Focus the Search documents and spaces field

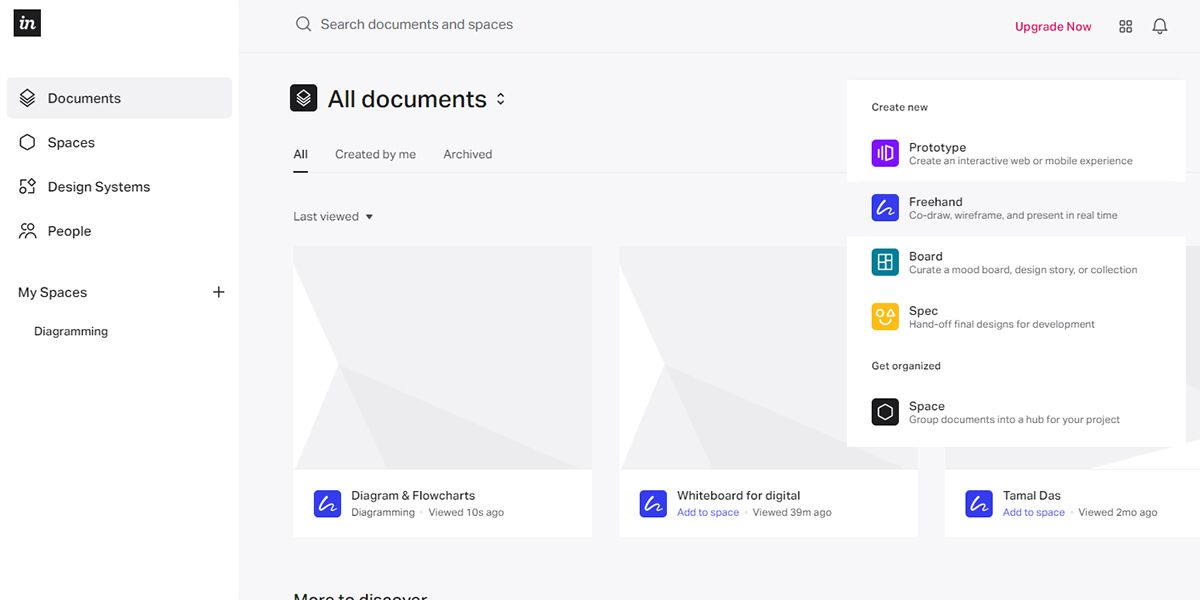416,24
